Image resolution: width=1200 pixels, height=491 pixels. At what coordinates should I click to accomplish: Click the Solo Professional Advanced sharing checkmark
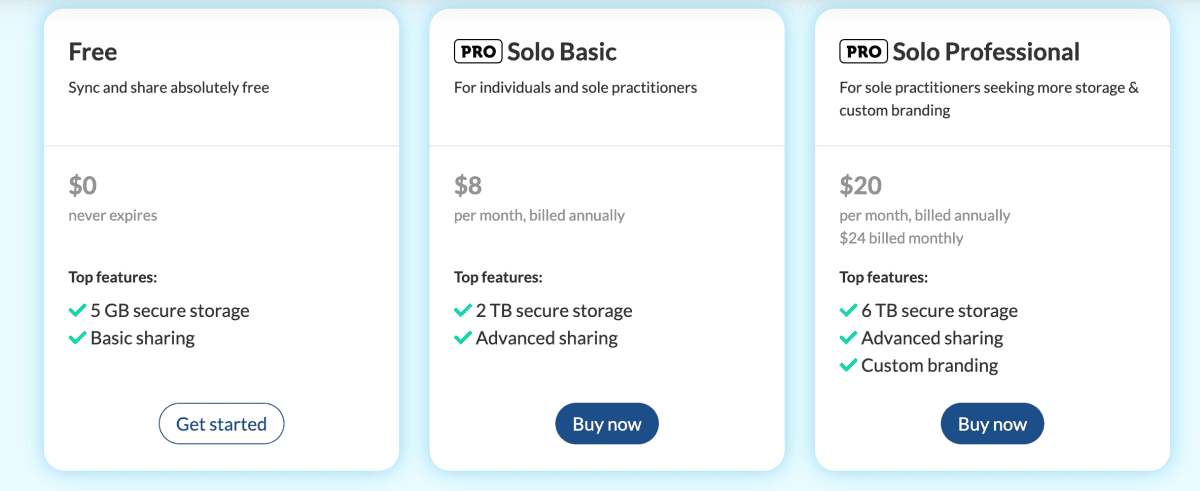[x=848, y=338]
